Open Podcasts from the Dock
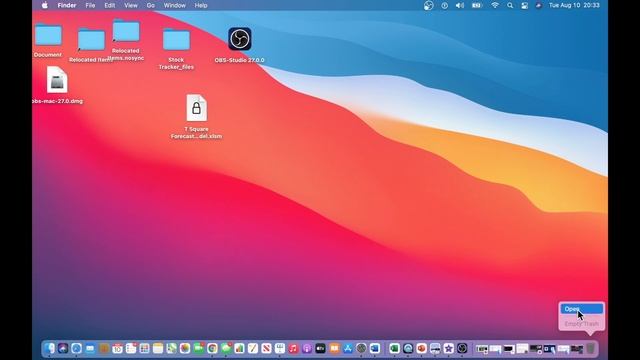 tap(307, 348)
